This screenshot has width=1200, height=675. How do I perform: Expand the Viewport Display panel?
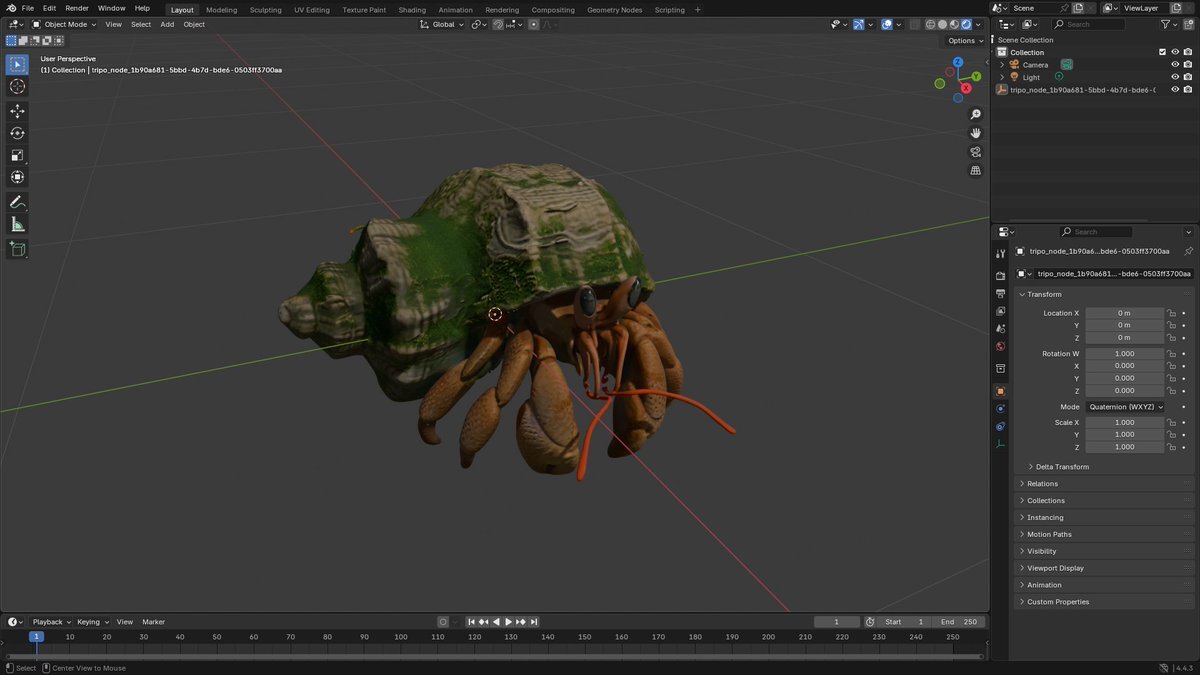(1104, 568)
